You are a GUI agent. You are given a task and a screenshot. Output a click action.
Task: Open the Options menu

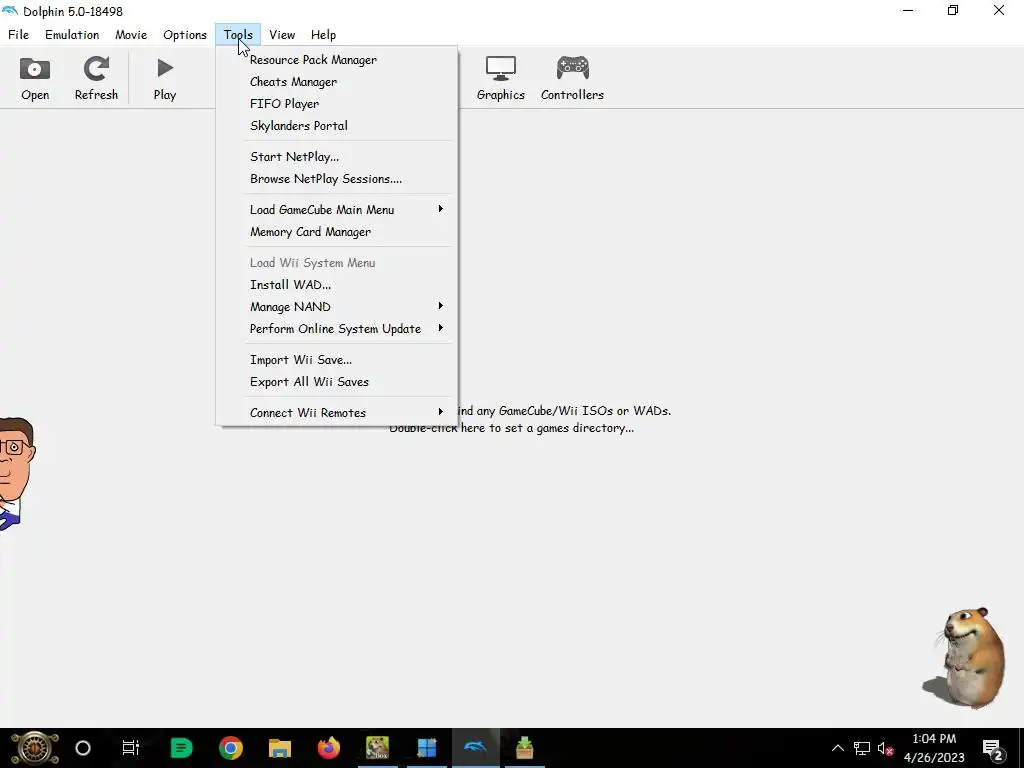(x=185, y=35)
